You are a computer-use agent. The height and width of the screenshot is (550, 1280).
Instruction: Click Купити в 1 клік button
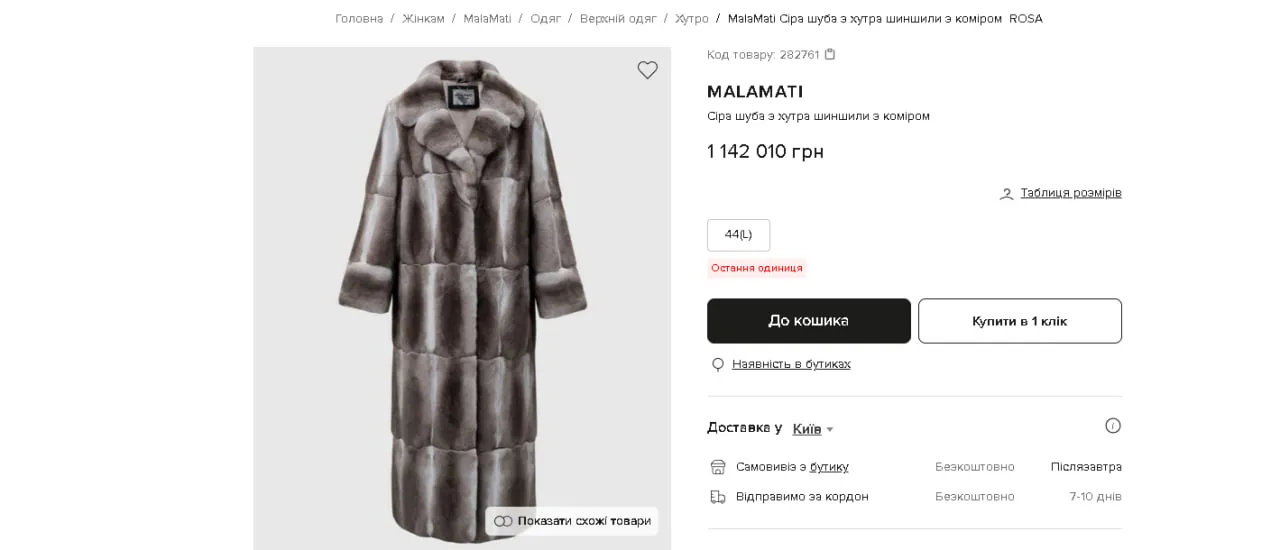point(1019,321)
